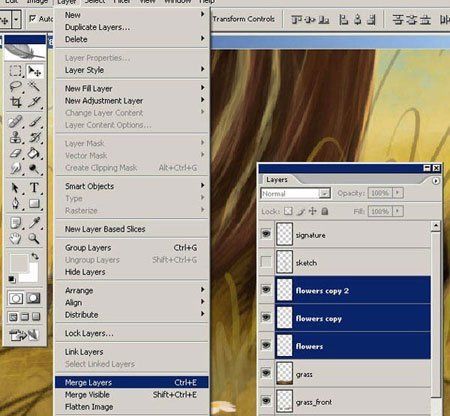Click lock image pixels icon
This screenshot has width=450, height=416.
(301, 211)
